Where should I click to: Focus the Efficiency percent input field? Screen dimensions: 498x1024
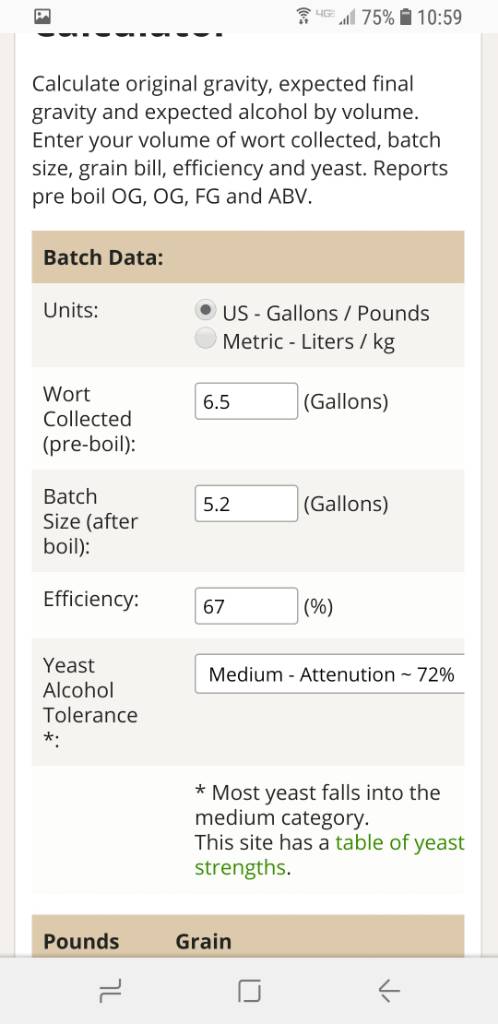point(246,606)
